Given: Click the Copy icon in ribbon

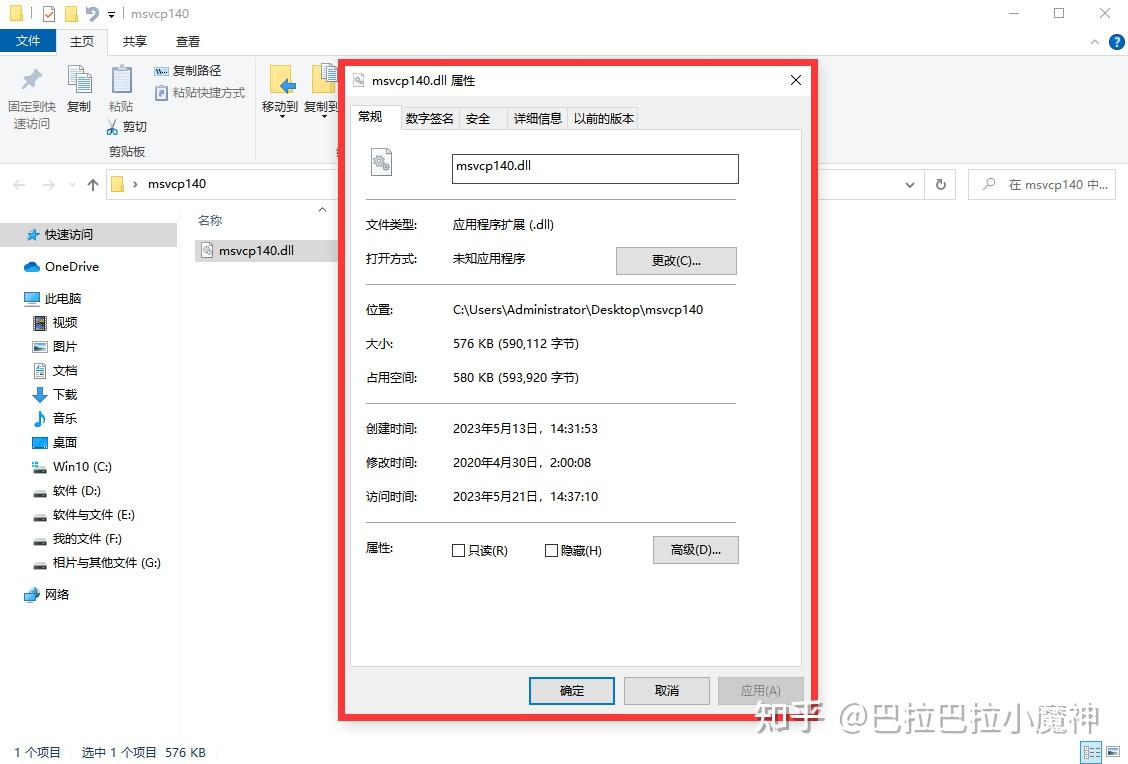Looking at the screenshot, I should [x=79, y=79].
